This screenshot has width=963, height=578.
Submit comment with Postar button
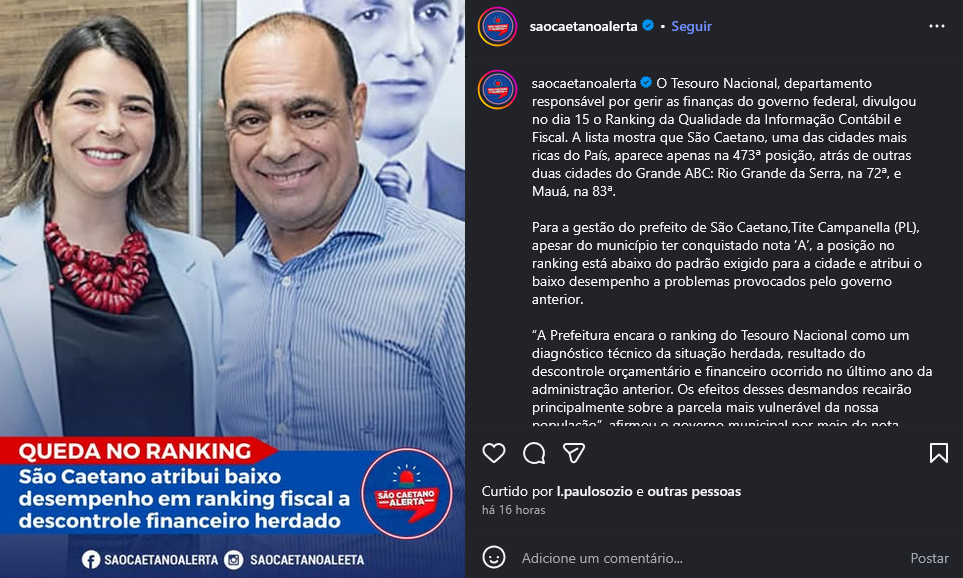click(x=929, y=558)
